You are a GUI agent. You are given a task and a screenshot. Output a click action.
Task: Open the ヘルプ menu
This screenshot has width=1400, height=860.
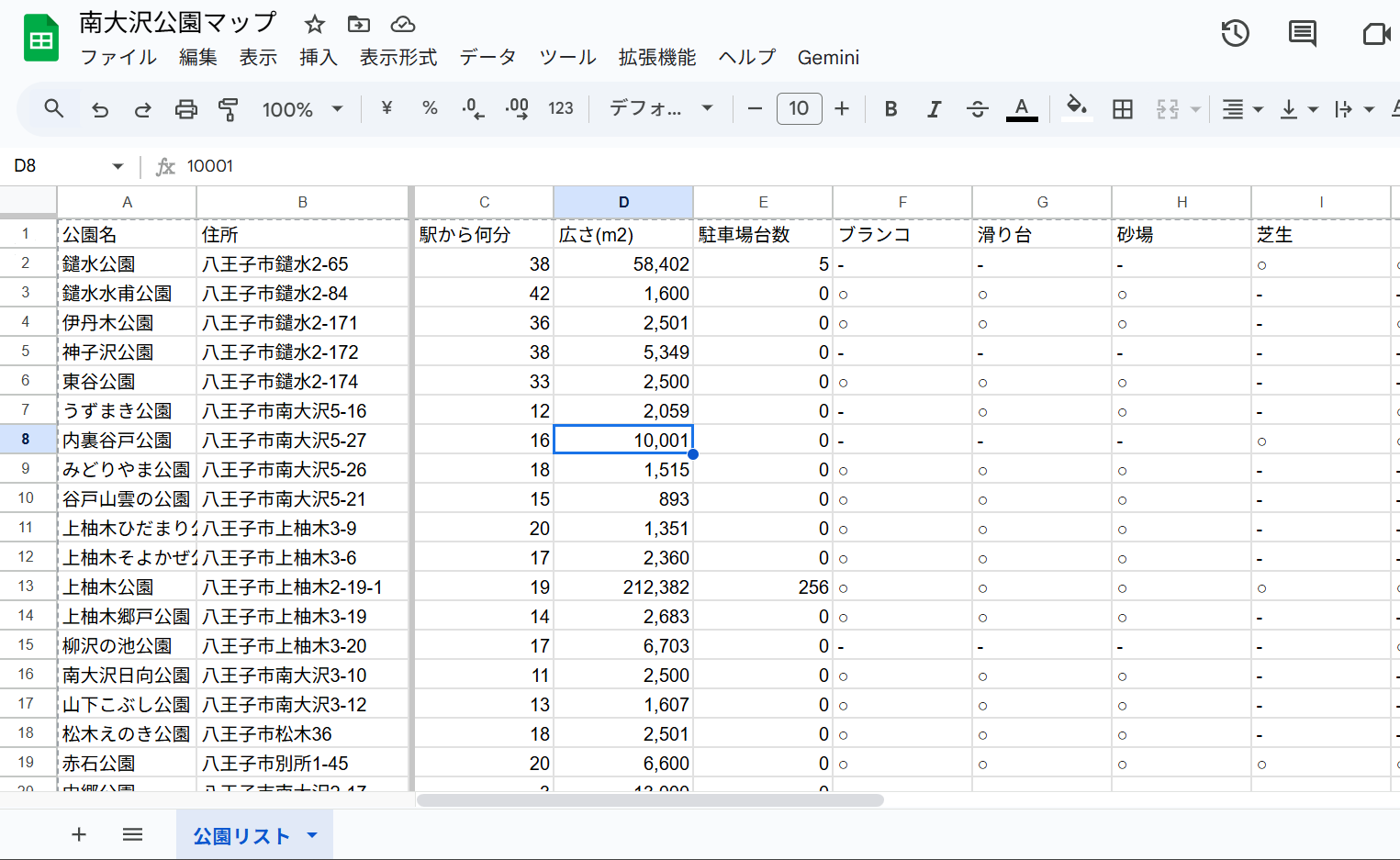(746, 57)
